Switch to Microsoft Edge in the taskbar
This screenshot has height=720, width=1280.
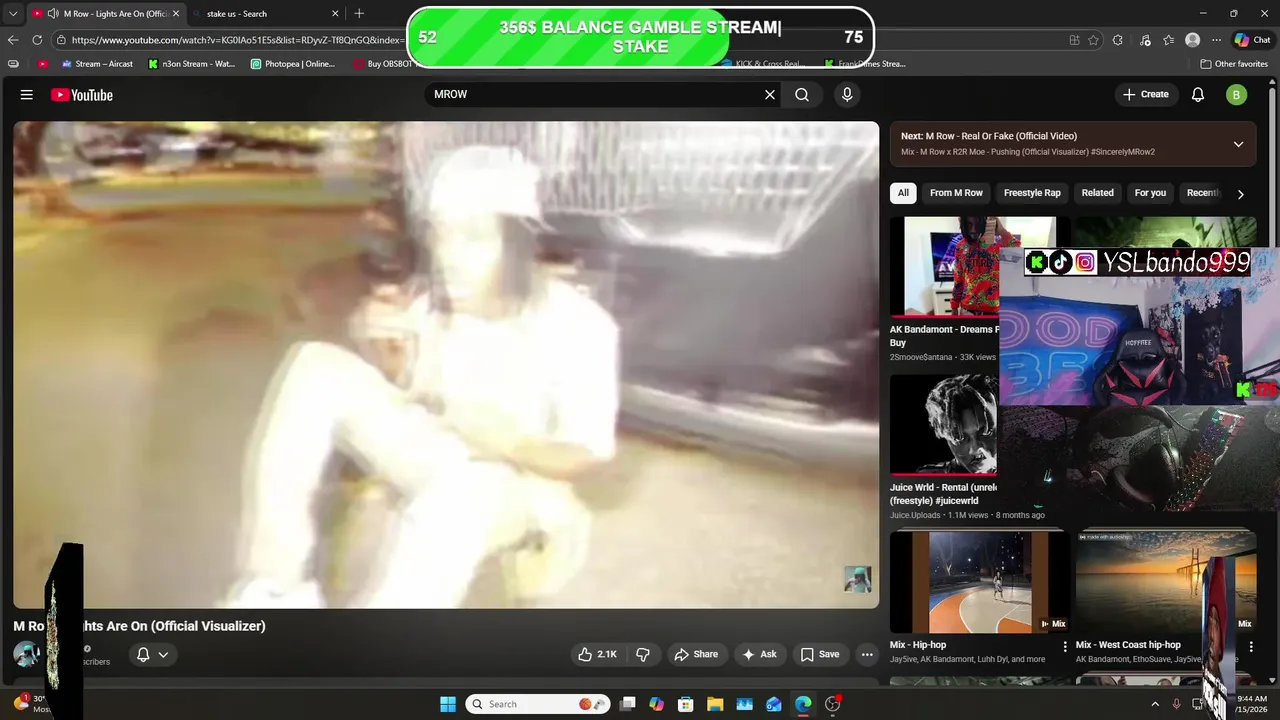803,704
